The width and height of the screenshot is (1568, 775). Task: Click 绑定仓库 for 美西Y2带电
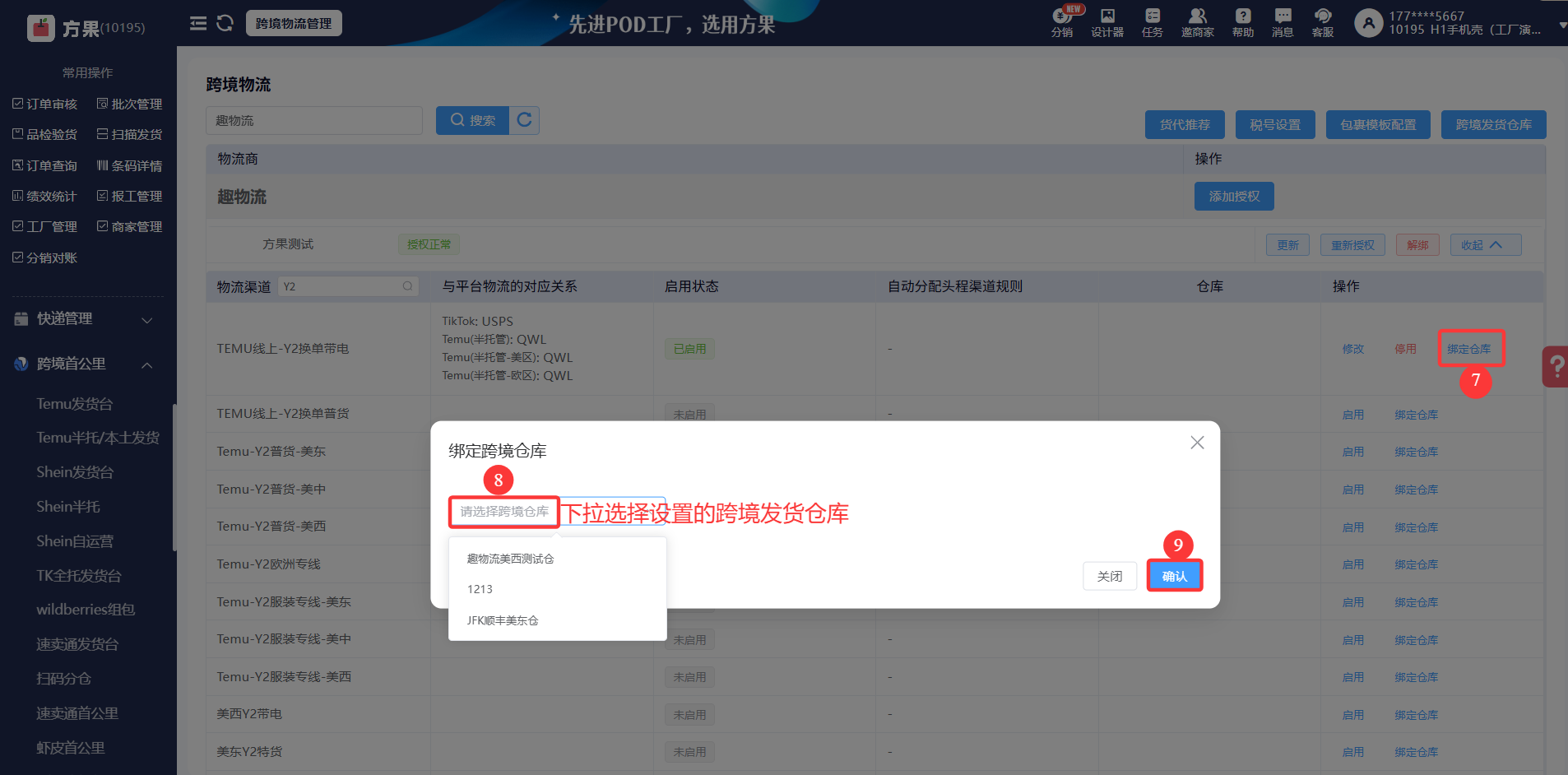coord(1417,715)
